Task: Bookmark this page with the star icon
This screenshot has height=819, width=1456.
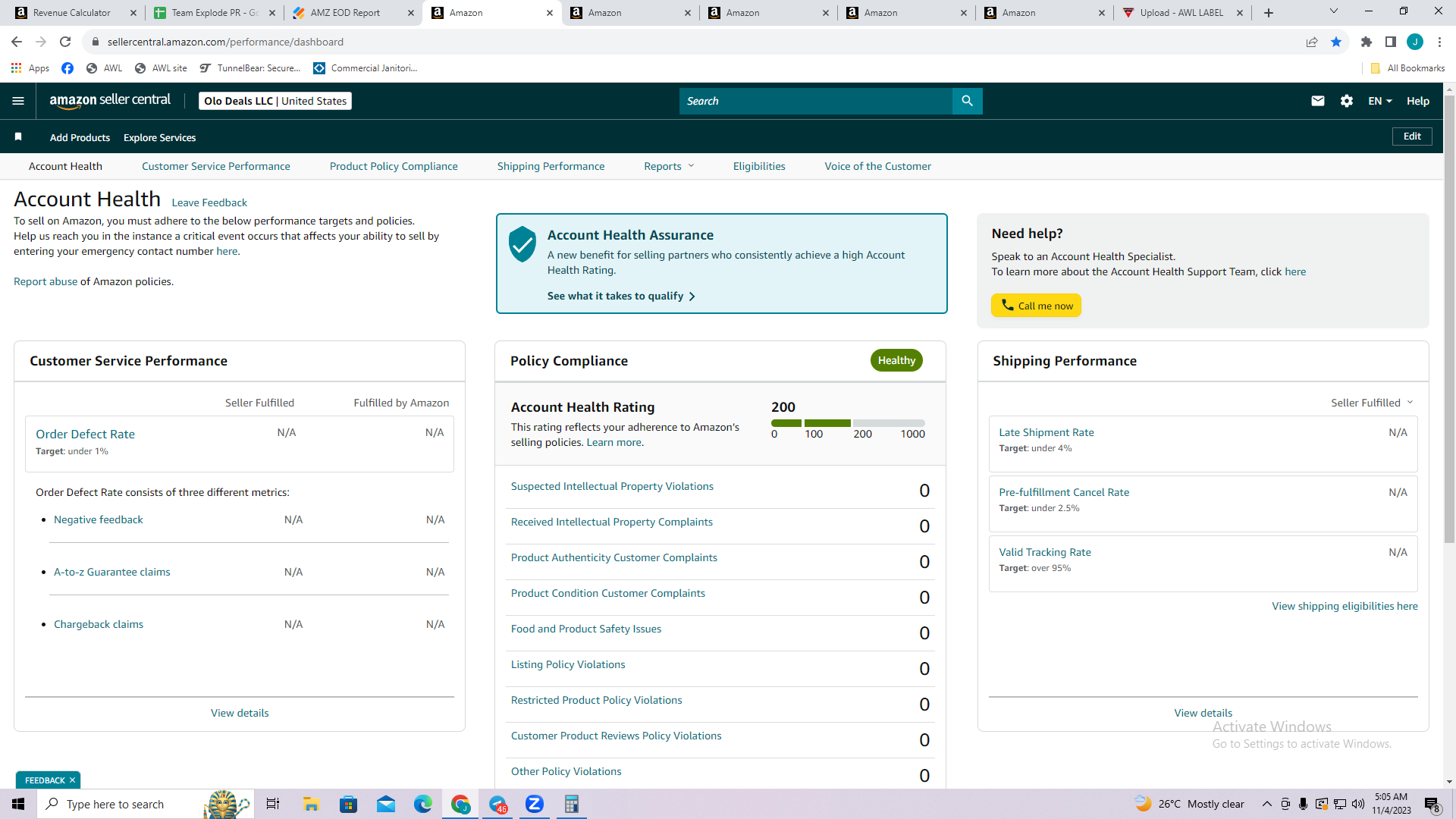Action: [x=1336, y=42]
